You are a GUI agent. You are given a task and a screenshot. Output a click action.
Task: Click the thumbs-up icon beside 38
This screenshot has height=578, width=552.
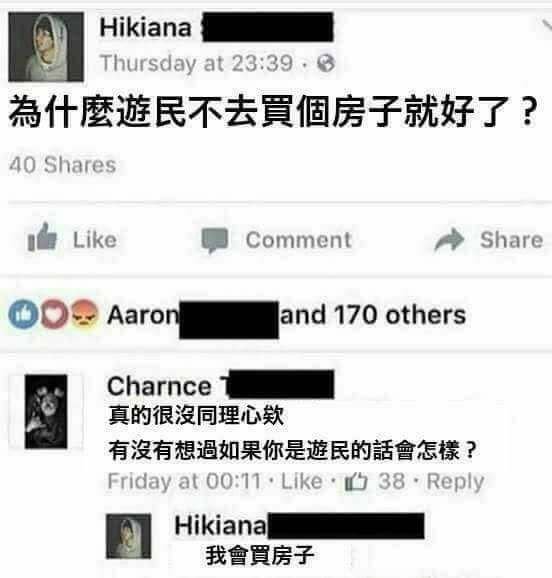[356, 482]
